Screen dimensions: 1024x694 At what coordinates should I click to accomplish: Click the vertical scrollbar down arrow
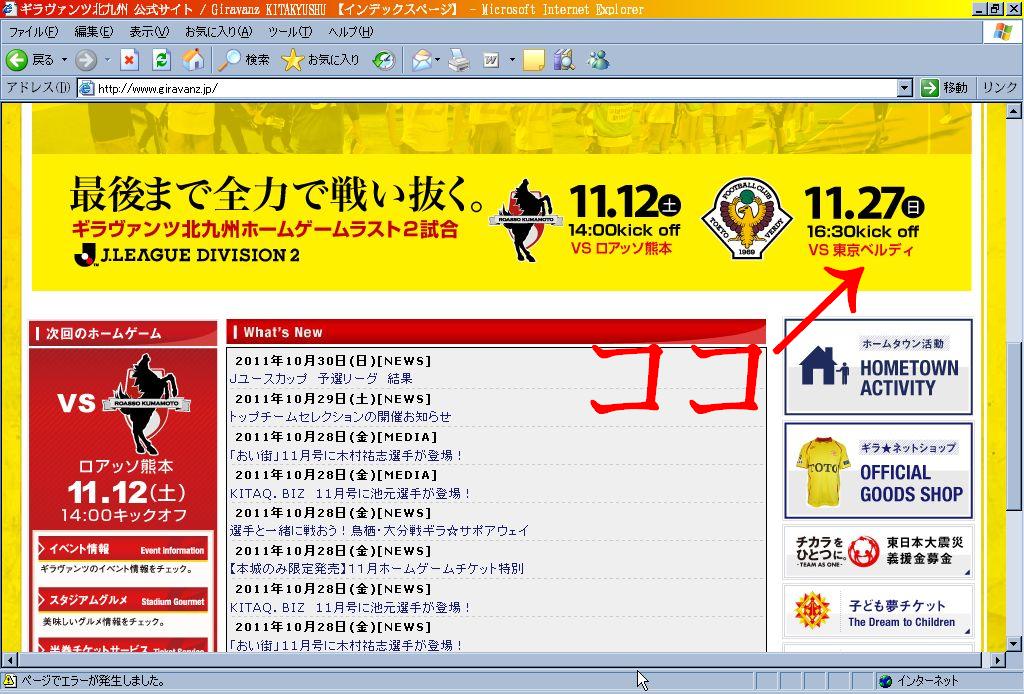[1014, 644]
